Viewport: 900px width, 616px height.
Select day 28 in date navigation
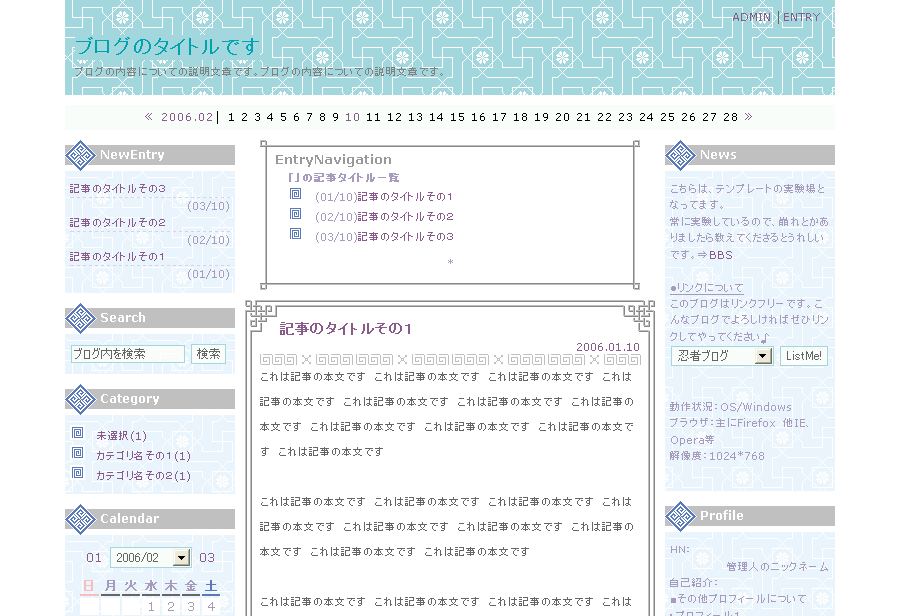tap(730, 117)
